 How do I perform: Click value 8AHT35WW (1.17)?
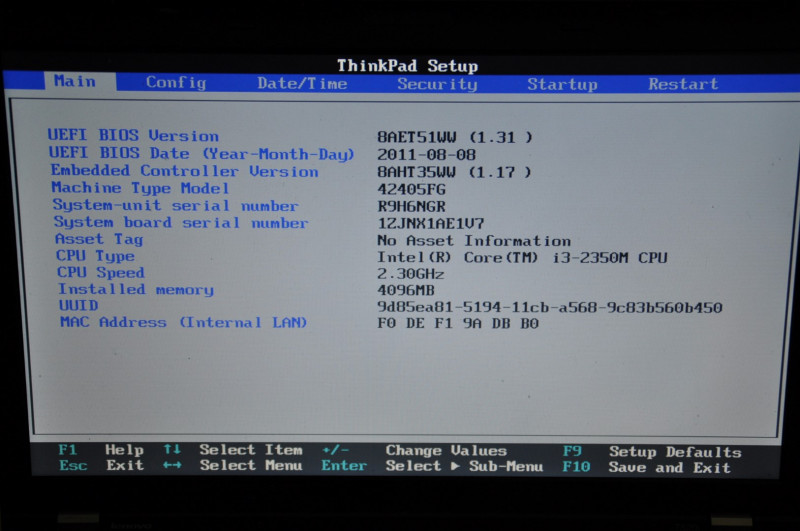[454, 172]
